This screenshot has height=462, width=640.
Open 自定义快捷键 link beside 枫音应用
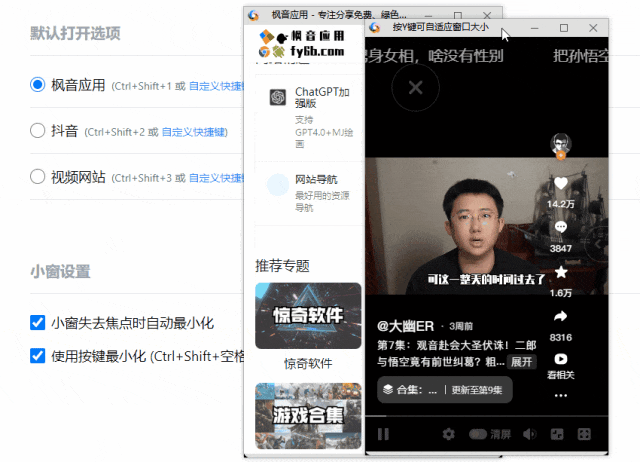pos(216,86)
